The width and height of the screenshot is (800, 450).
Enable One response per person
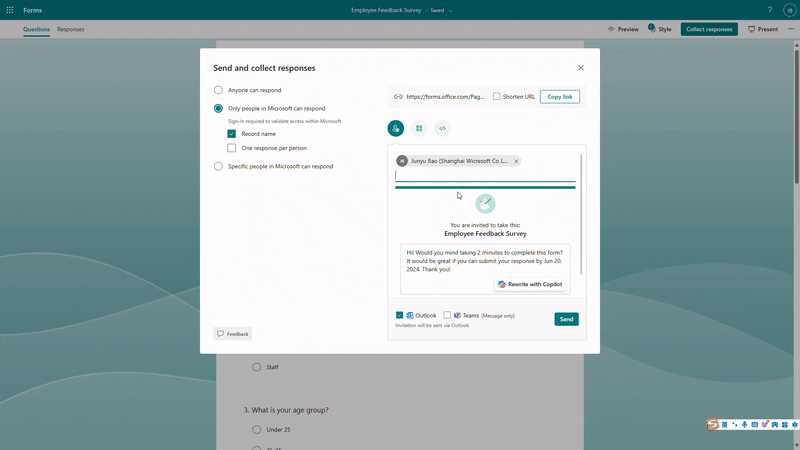pyautogui.click(x=232, y=148)
